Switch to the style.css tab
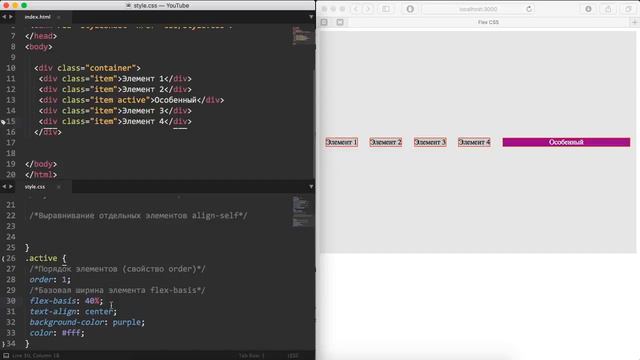Viewport: 640px width, 360px height. (35, 187)
